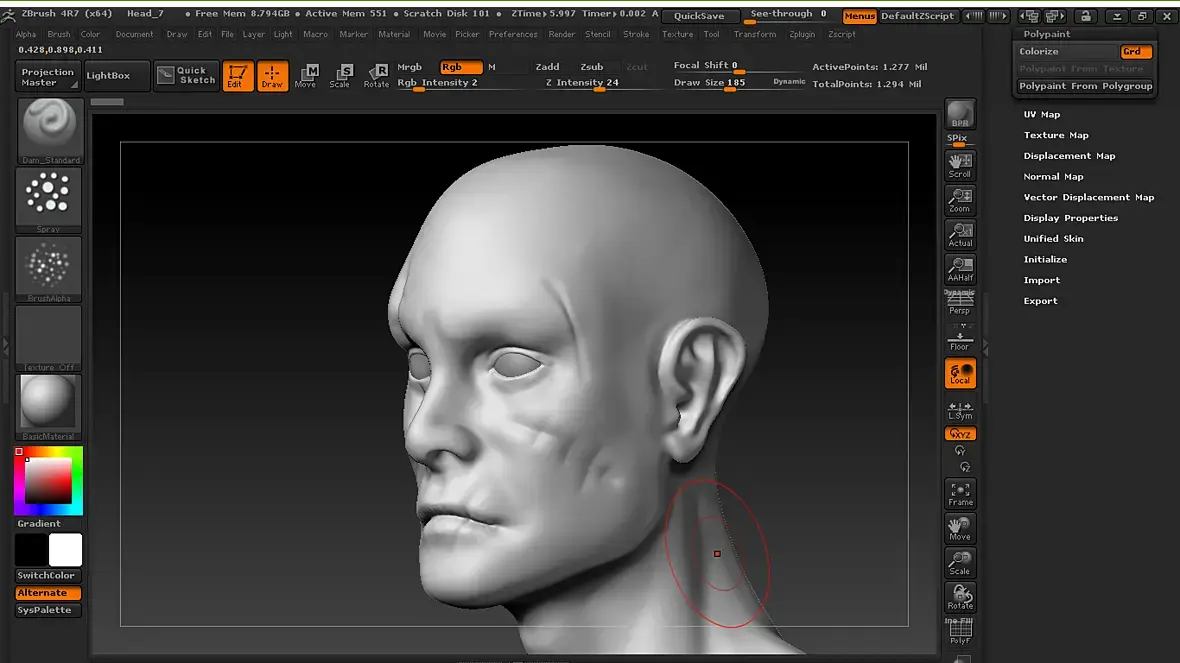The height and width of the screenshot is (663, 1180).
Task: Open the Texture Off selector
Action: [x=49, y=339]
